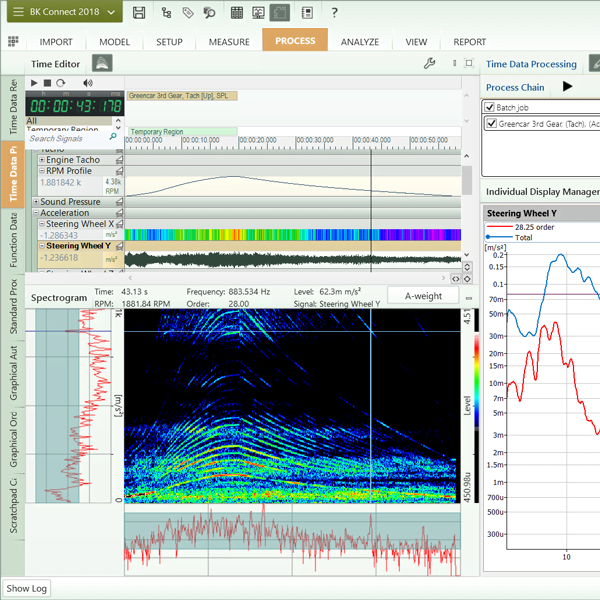This screenshot has height=600, width=600.
Task: Click the Time Editor display icon
Action: [102, 64]
